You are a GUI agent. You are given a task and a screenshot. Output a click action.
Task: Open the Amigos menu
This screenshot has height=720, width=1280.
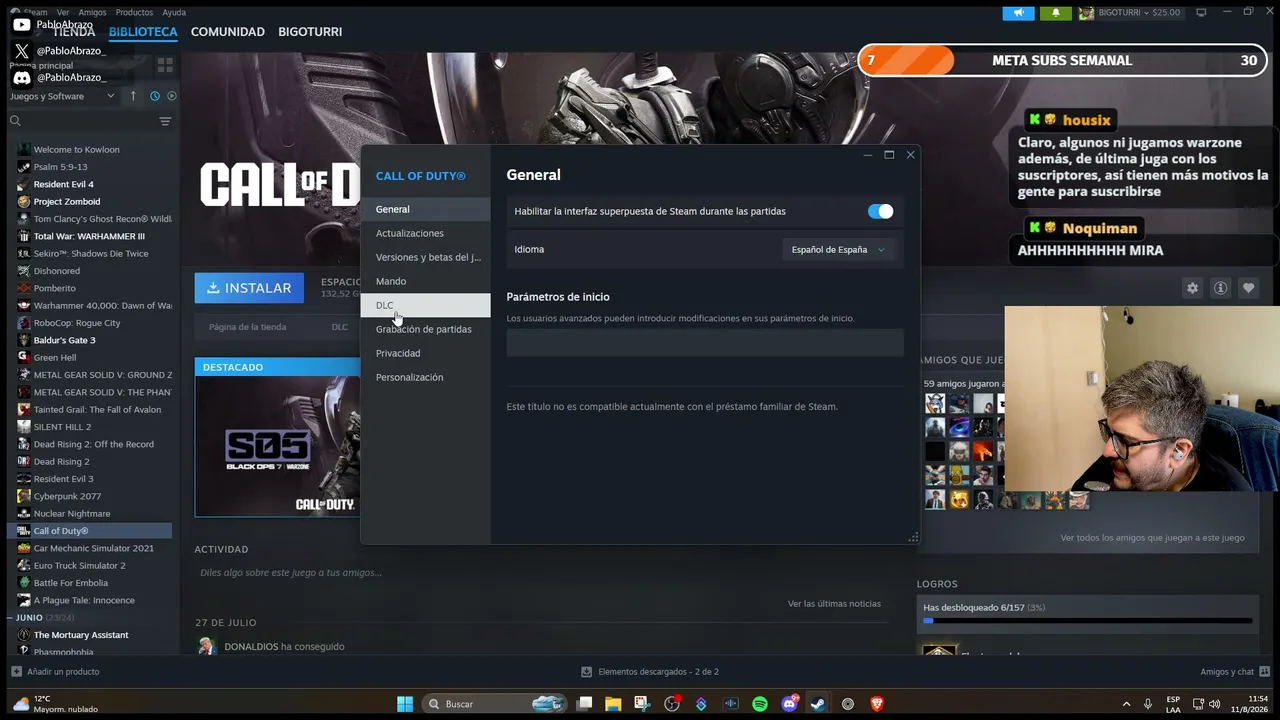tap(92, 12)
